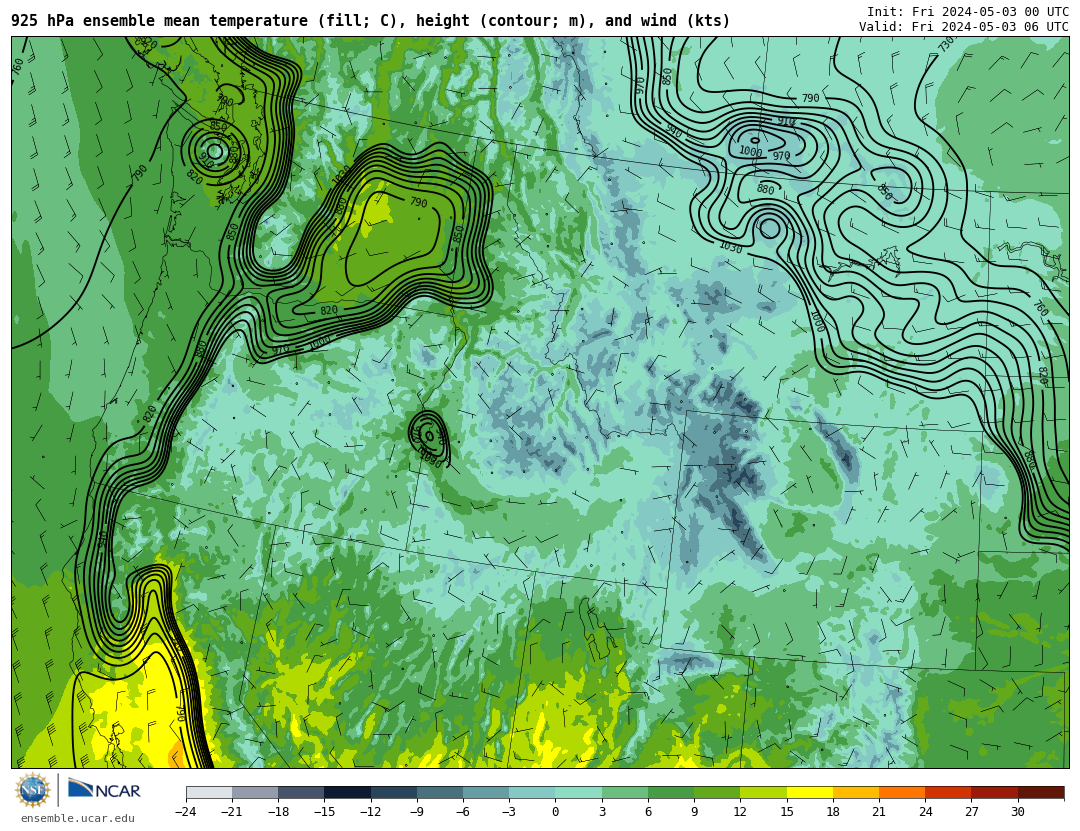This screenshot has height=831, width=1080.
Task: Pick the dark navy -15 to -12 swatch
Action: pyautogui.click(x=347, y=792)
